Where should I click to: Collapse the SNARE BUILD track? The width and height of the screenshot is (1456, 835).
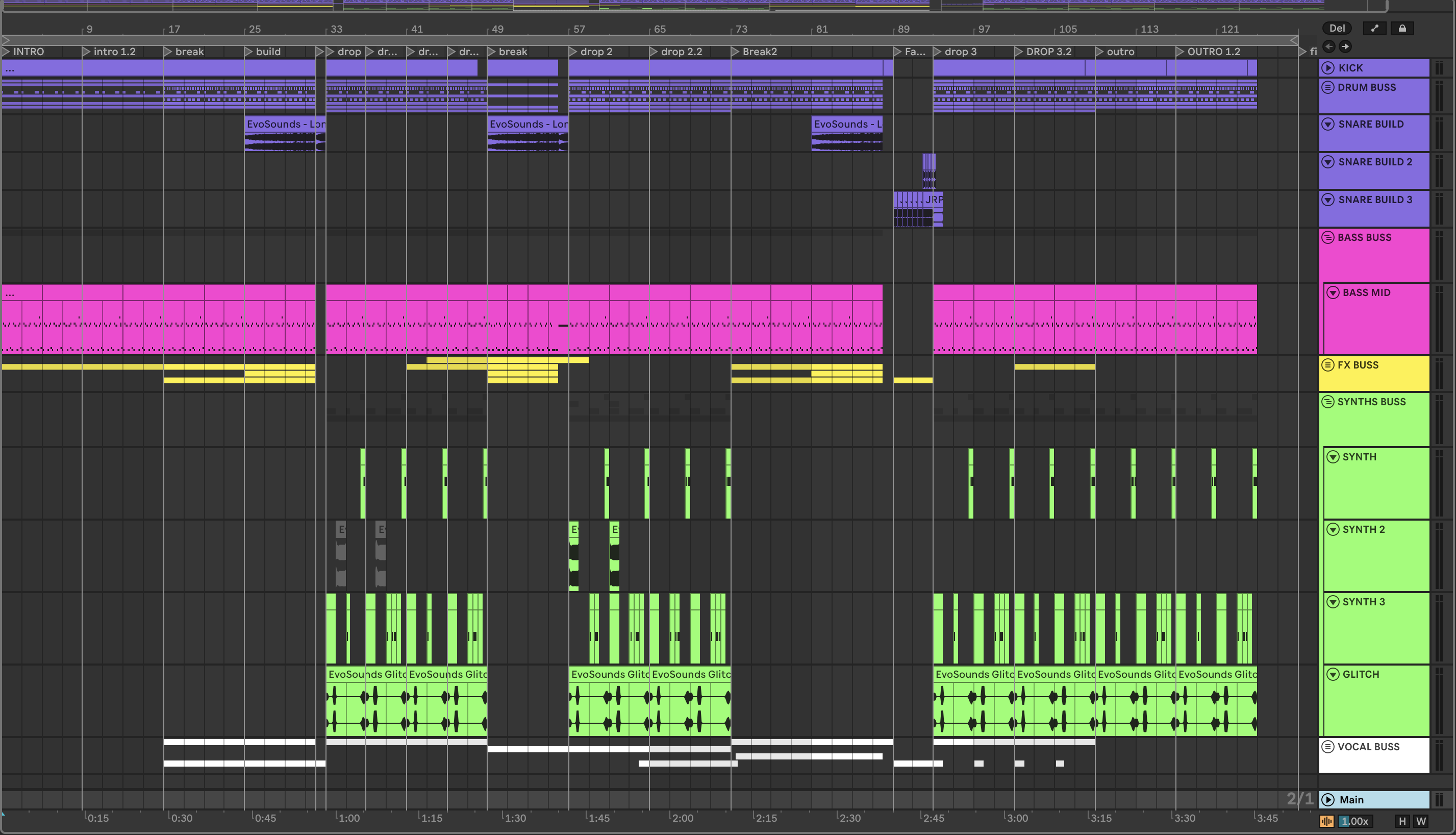[x=1327, y=124]
